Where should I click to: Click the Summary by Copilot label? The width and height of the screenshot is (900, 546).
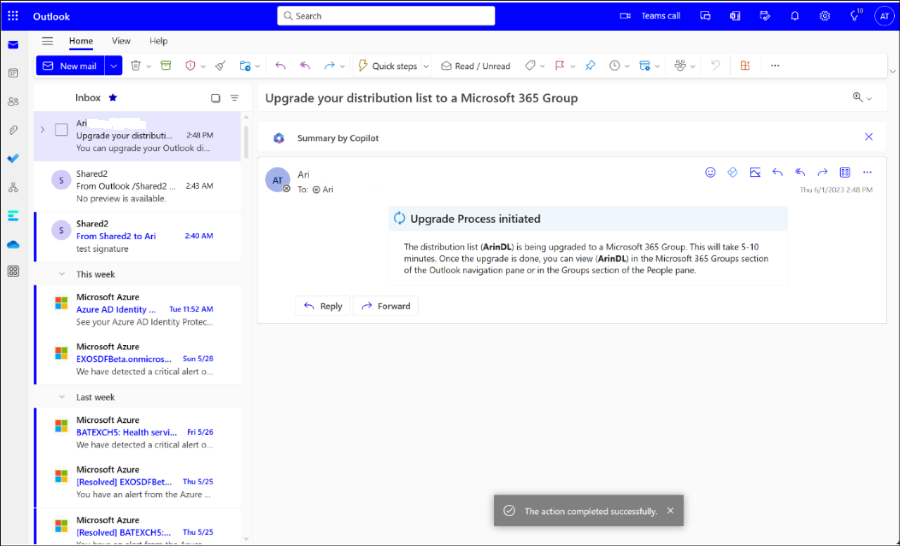click(338, 138)
